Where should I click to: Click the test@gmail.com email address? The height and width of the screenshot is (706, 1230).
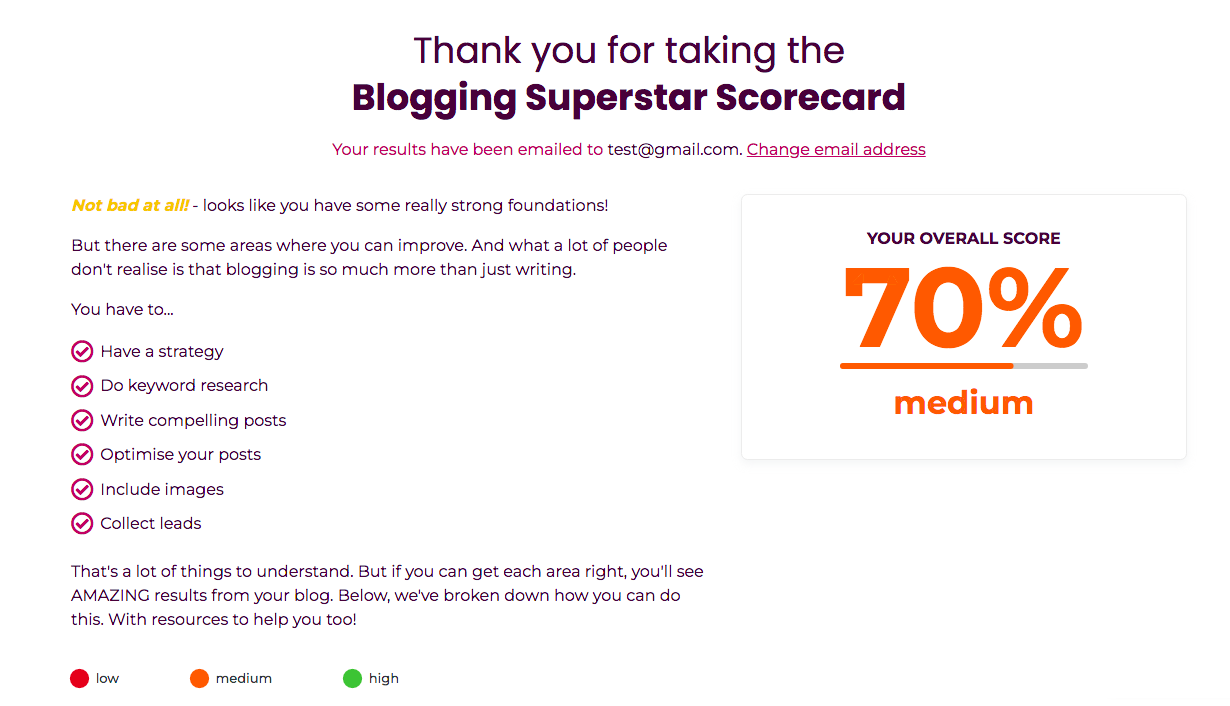click(674, 150)
